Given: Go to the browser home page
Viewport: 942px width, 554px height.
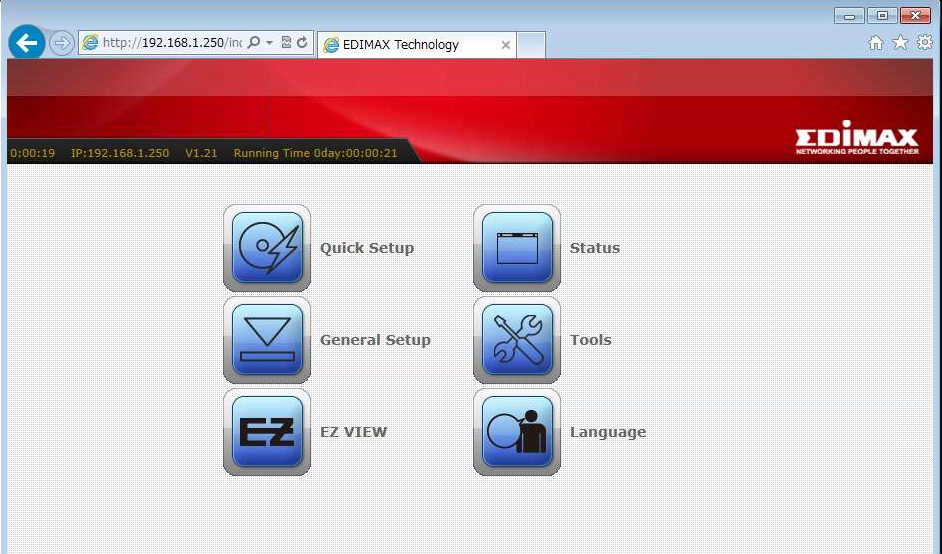Looking at the screenshot, I should (876, 43).
